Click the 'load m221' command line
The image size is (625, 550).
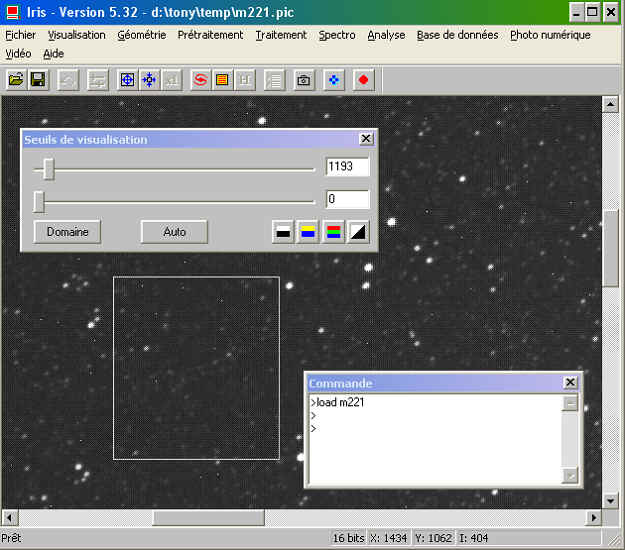(338, 402)
